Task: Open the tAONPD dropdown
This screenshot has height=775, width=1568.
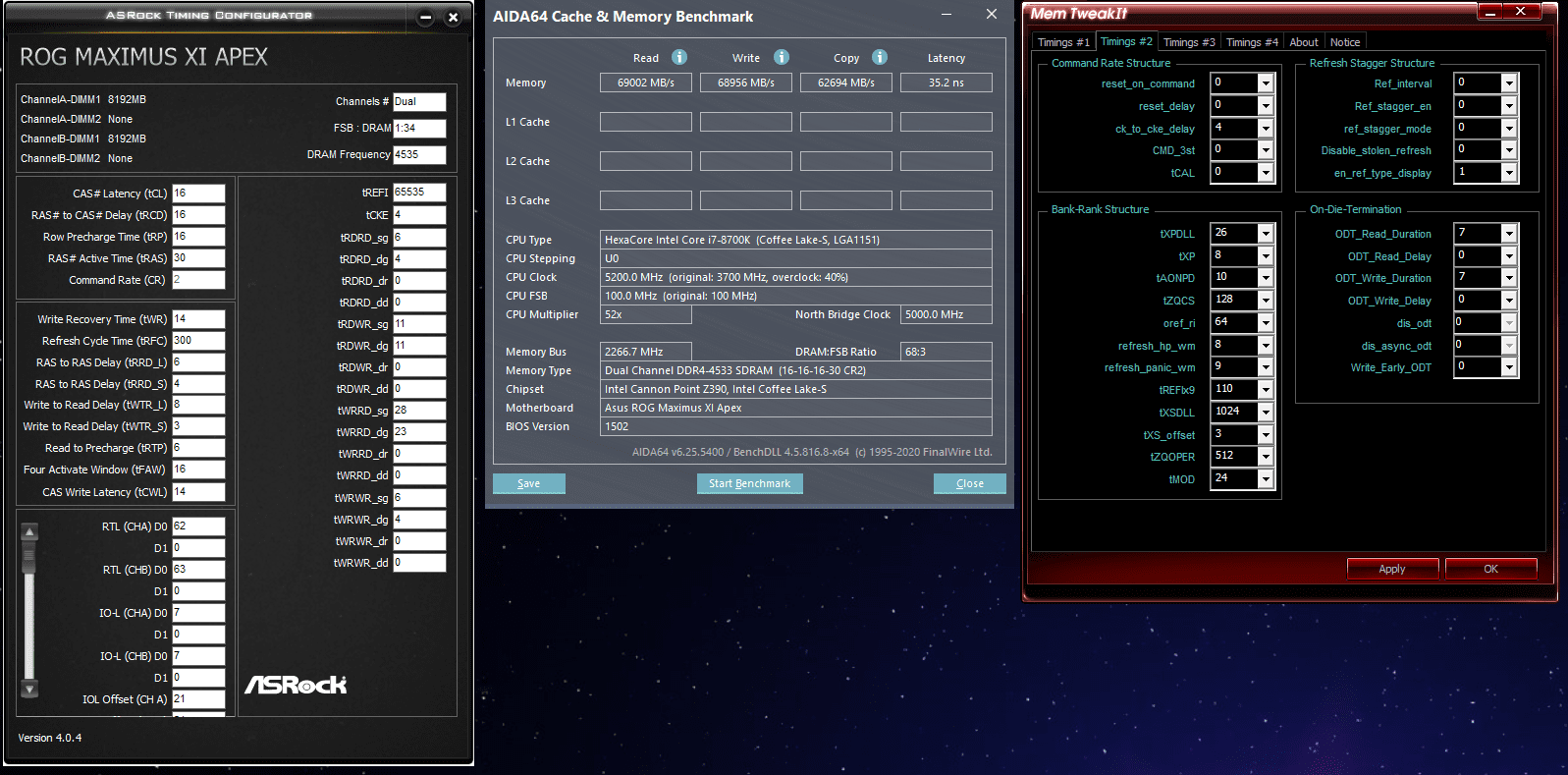Action: pos(1266,278)
